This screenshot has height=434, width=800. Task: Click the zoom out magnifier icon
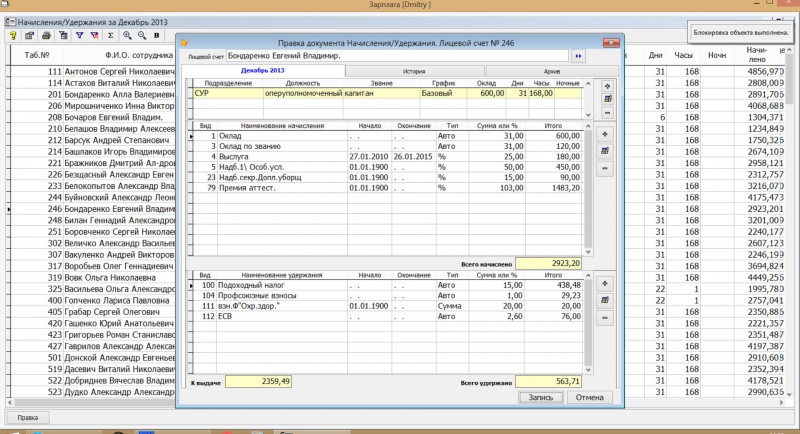142,35
